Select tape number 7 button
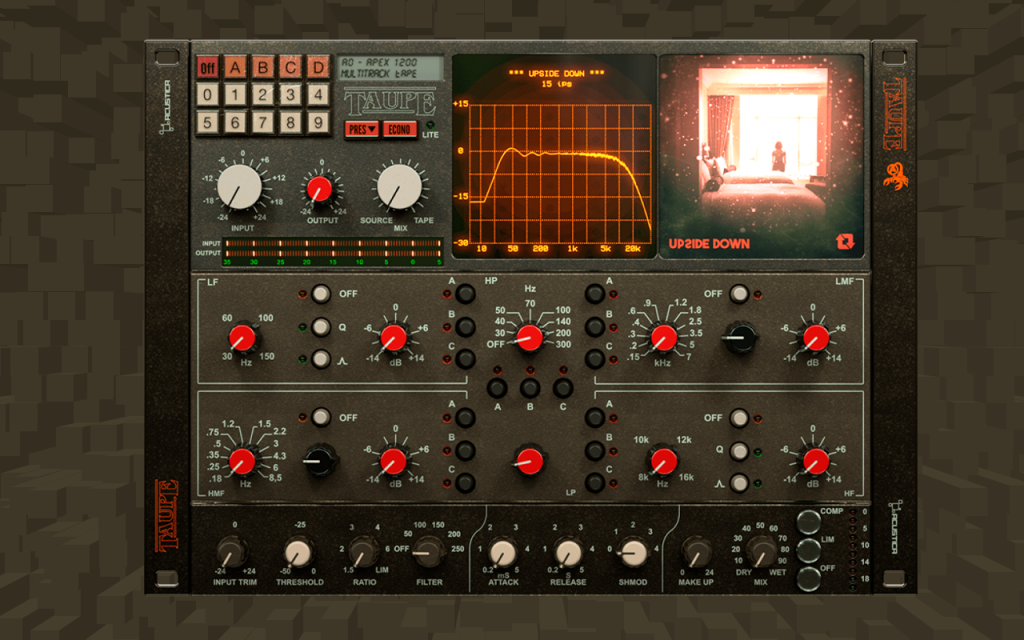 263,122
